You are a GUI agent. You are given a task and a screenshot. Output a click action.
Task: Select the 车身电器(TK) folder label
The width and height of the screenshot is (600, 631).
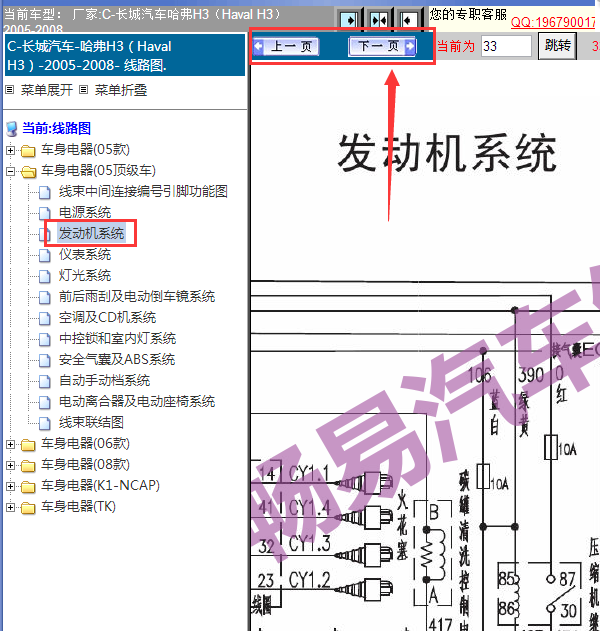pyautogui.click(x=78, y=507)
